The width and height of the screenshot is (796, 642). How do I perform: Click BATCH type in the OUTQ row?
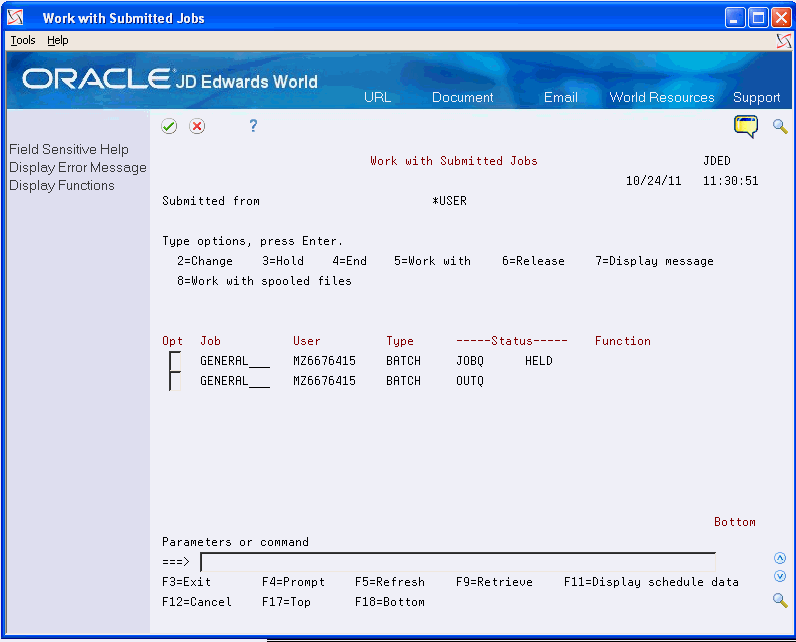(404, 381)
